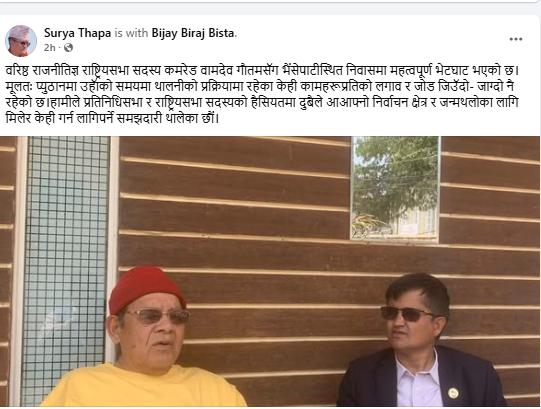
Task: Click the public globe privacy icon
Action: pos(68,48)
